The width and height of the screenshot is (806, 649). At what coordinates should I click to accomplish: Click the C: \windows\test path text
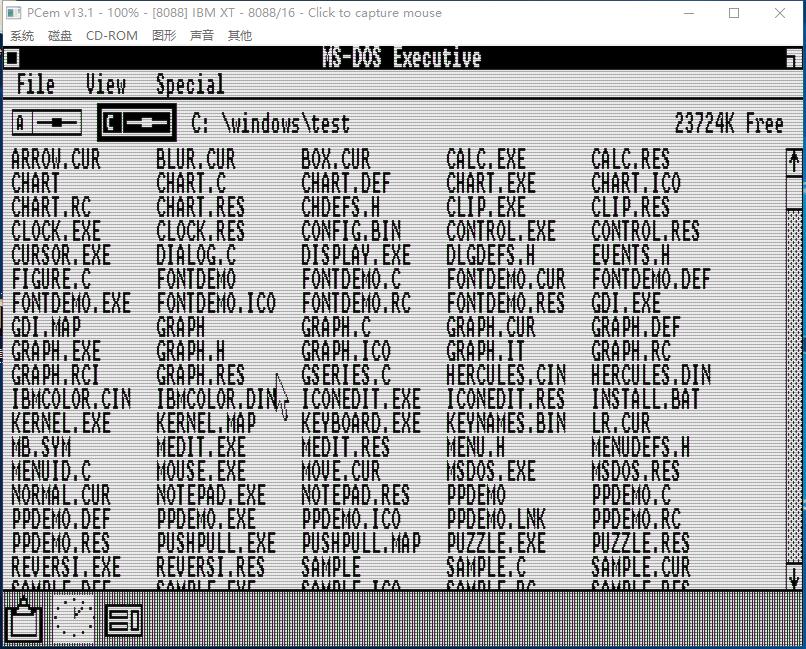270,124
